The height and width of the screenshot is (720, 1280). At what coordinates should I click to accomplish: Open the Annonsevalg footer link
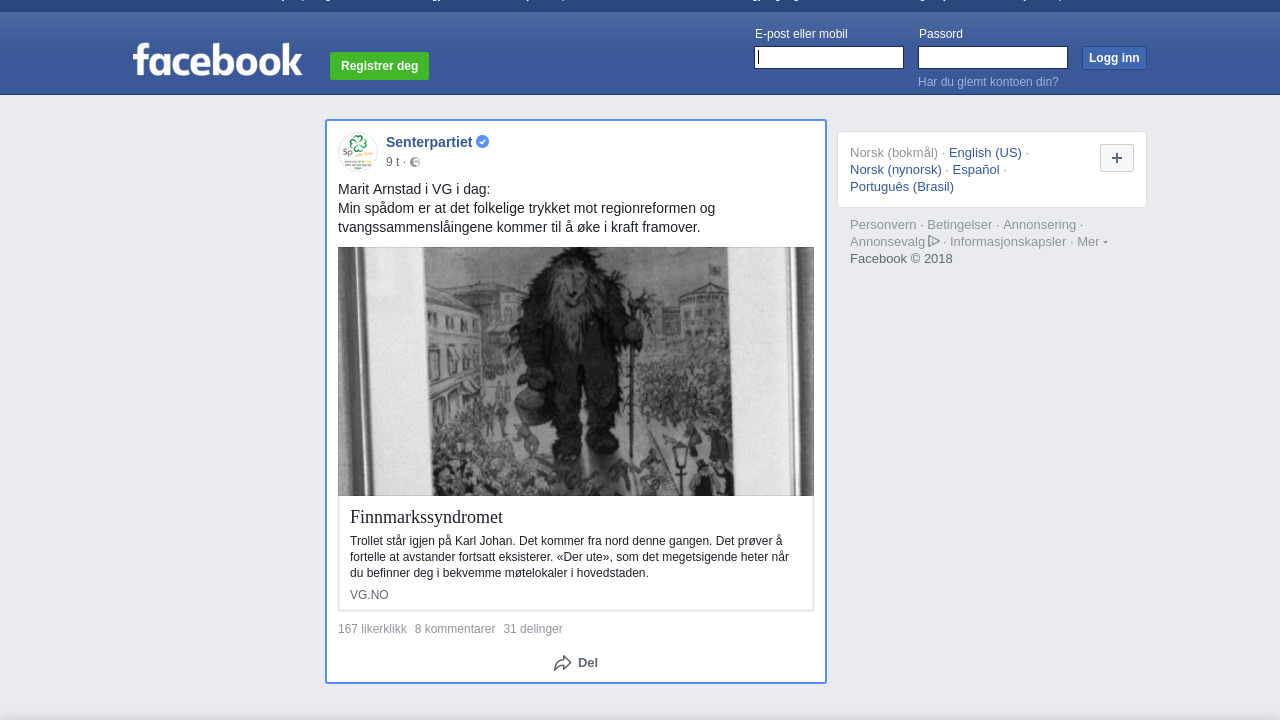pyautogui.click(x=887, y=242)
